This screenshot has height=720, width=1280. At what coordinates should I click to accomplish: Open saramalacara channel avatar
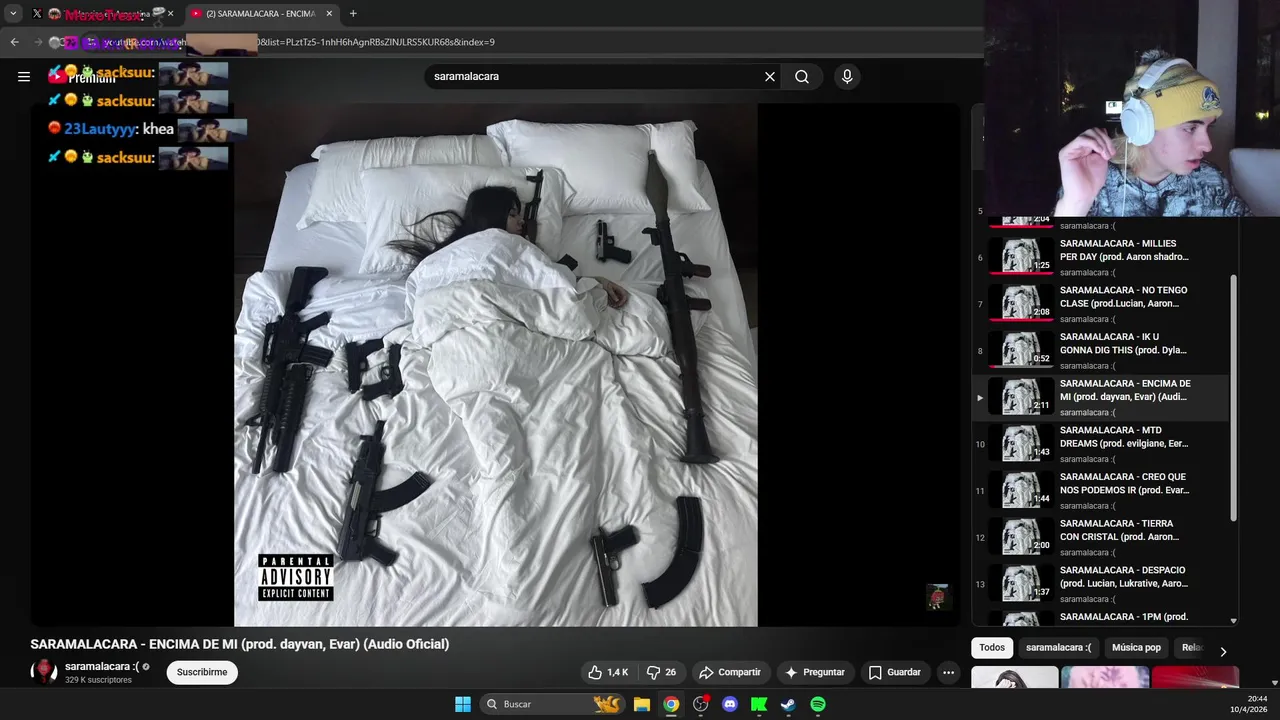(44, 672)
